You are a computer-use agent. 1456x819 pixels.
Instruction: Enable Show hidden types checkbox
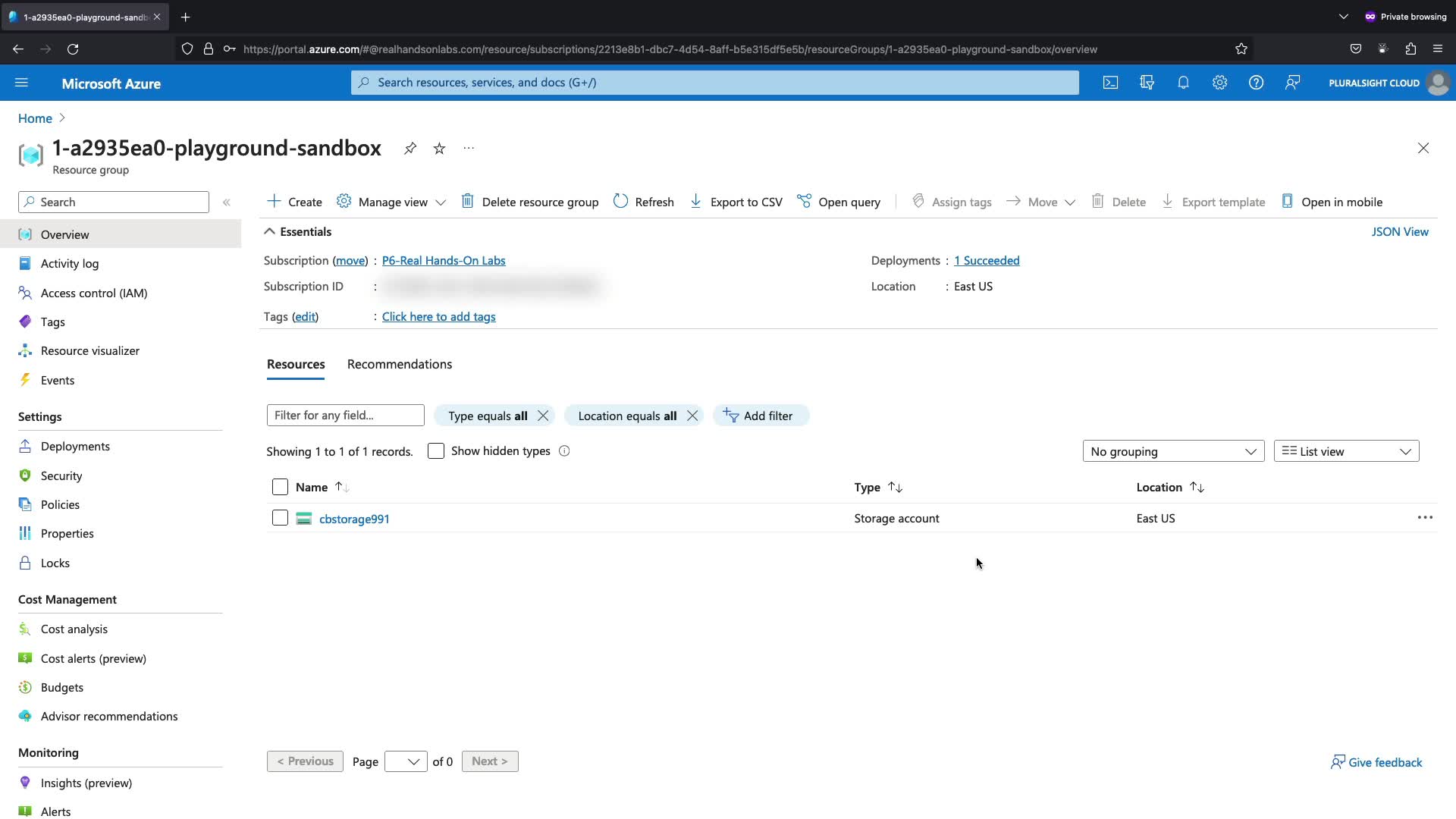[x=436, y=451]
